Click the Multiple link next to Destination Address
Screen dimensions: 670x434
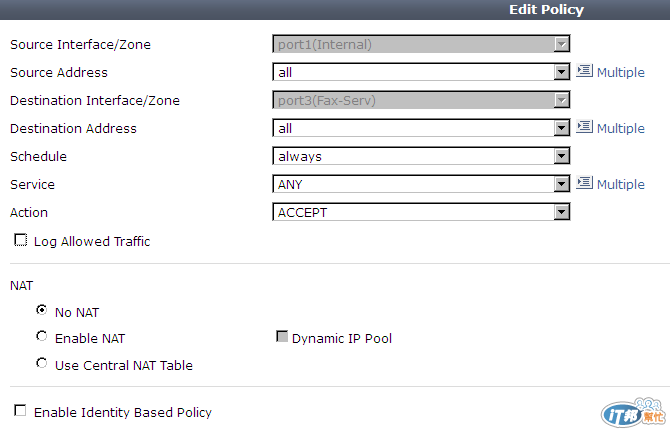[620, 128]
